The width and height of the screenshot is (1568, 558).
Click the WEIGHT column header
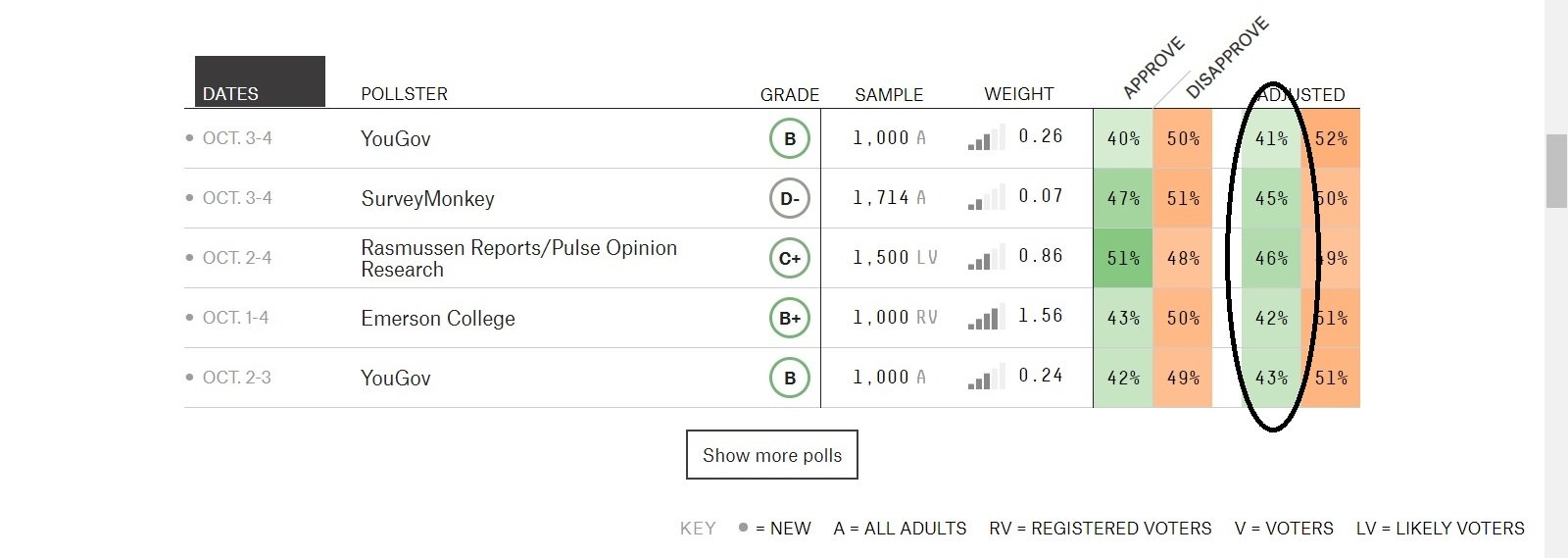pyautogui.click(x=1019, y=94)
